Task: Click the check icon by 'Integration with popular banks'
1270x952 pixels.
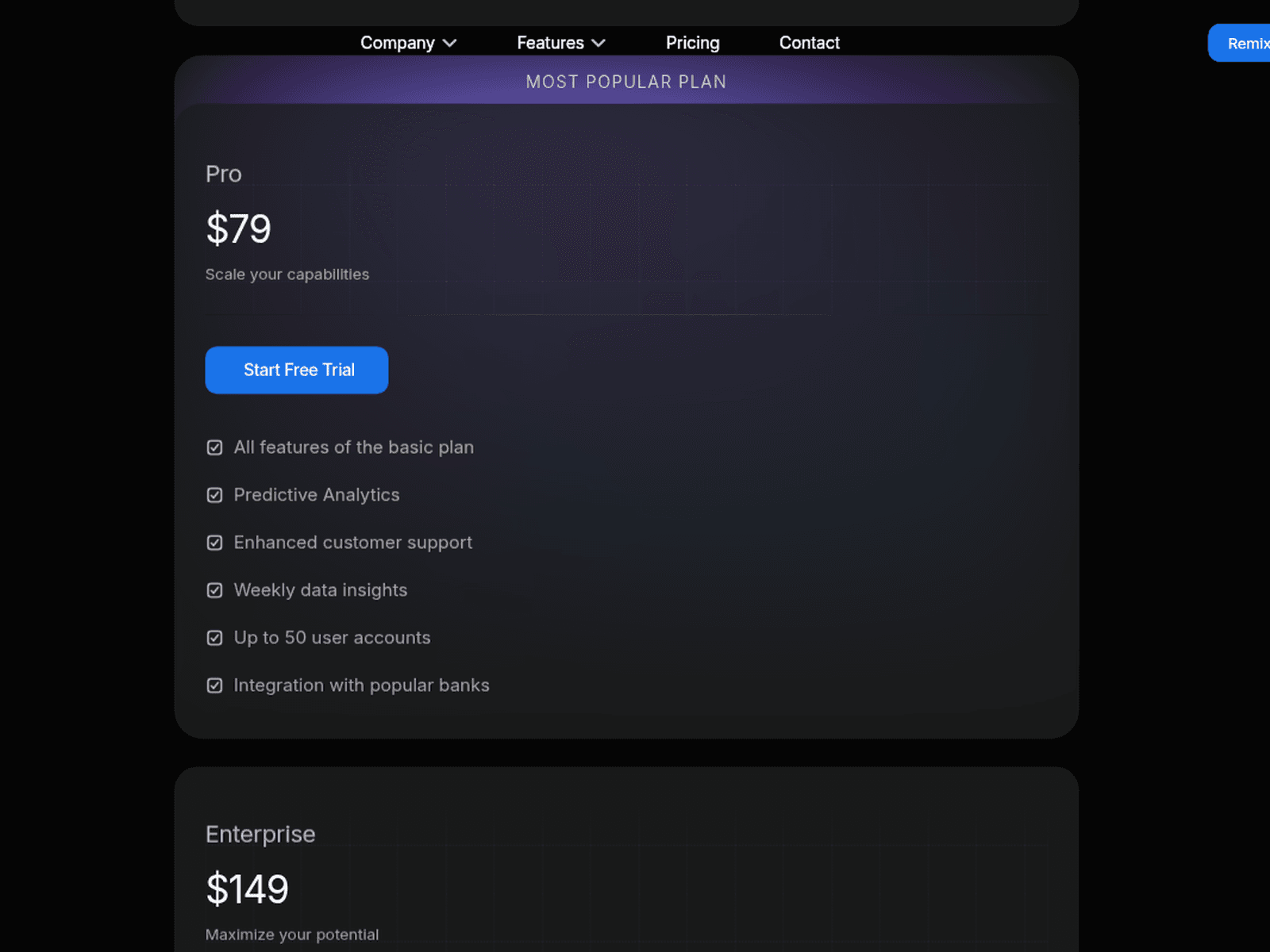Action: coord(214,685)
